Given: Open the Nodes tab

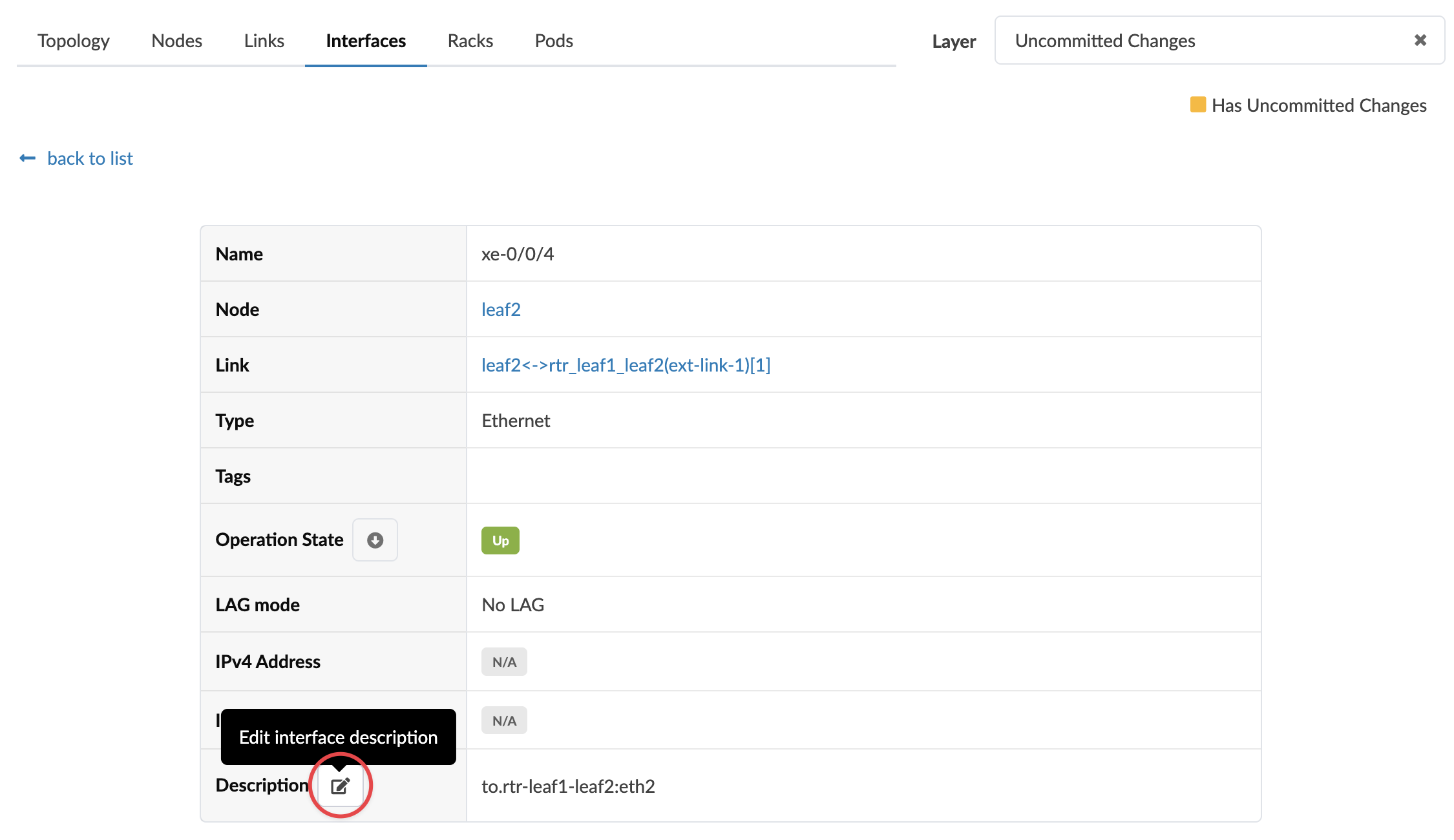Looking at the screenshot, I should [176, 41].
